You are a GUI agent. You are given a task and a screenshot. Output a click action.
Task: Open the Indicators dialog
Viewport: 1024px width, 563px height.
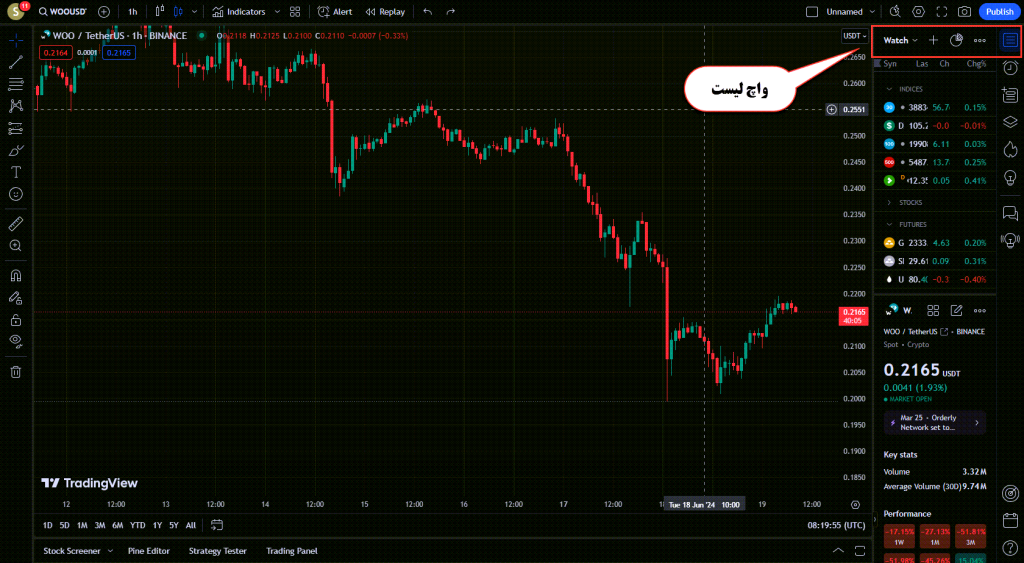239,12
